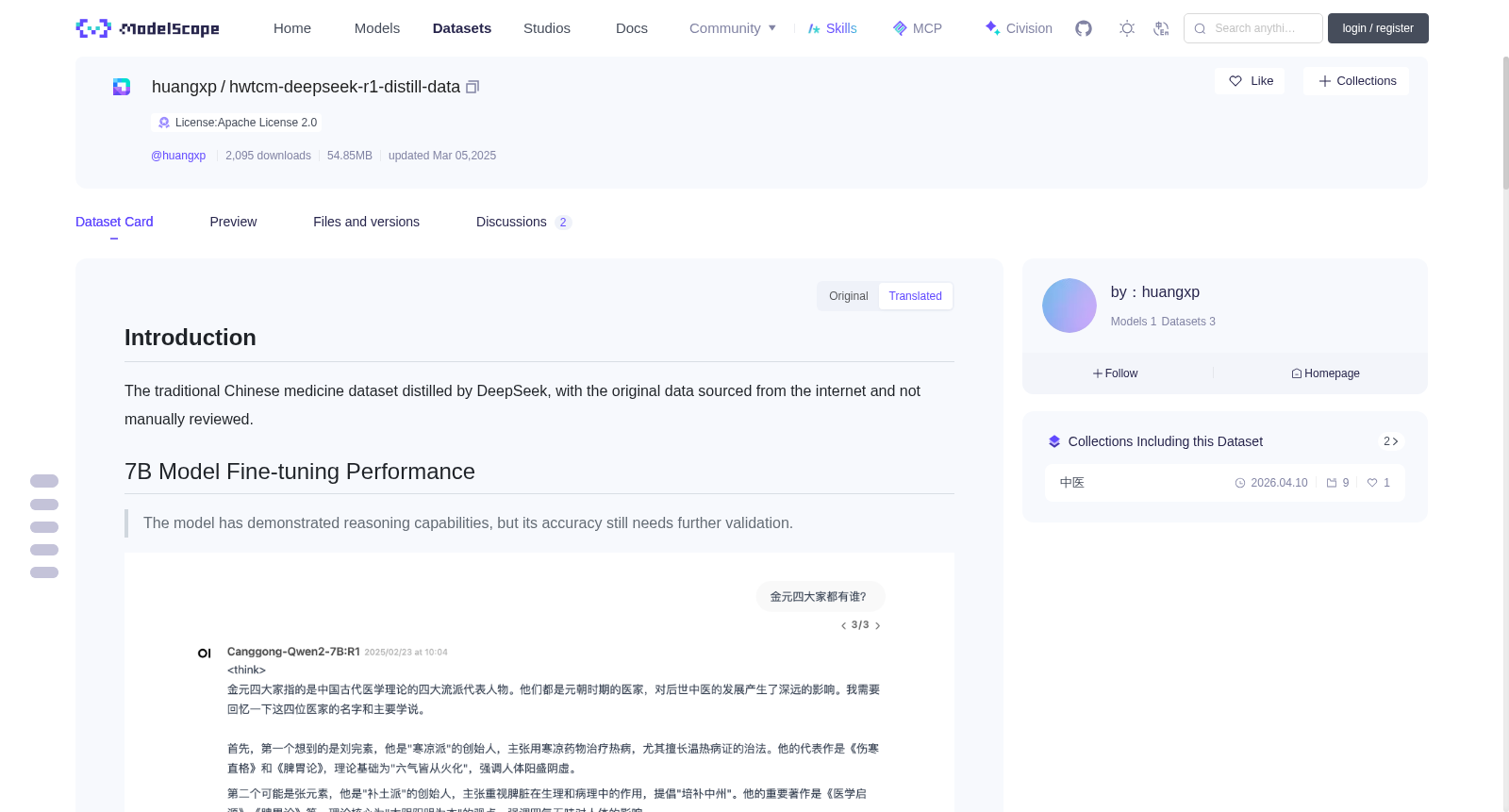
Task: Click the '2,095 downloads' text
Action: pyautogui.click(x=268, y=156)
